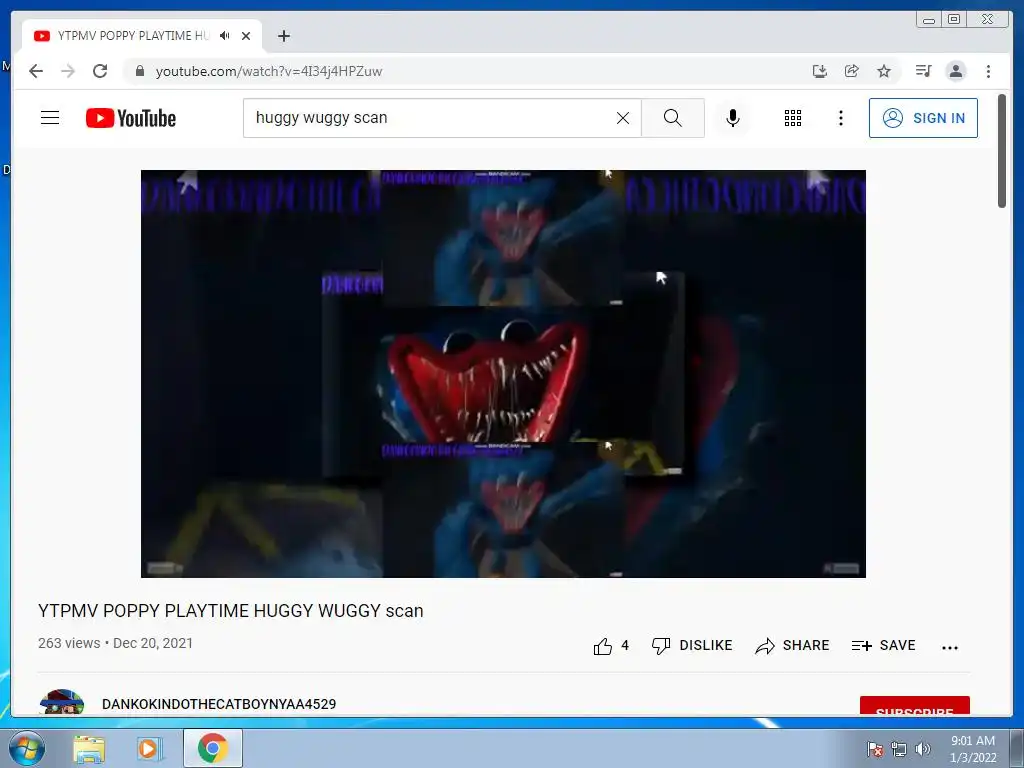Image resolution: width=1024 pixels, height=768 pixels.
Task: Clear the search text with X
Action: 623,118
